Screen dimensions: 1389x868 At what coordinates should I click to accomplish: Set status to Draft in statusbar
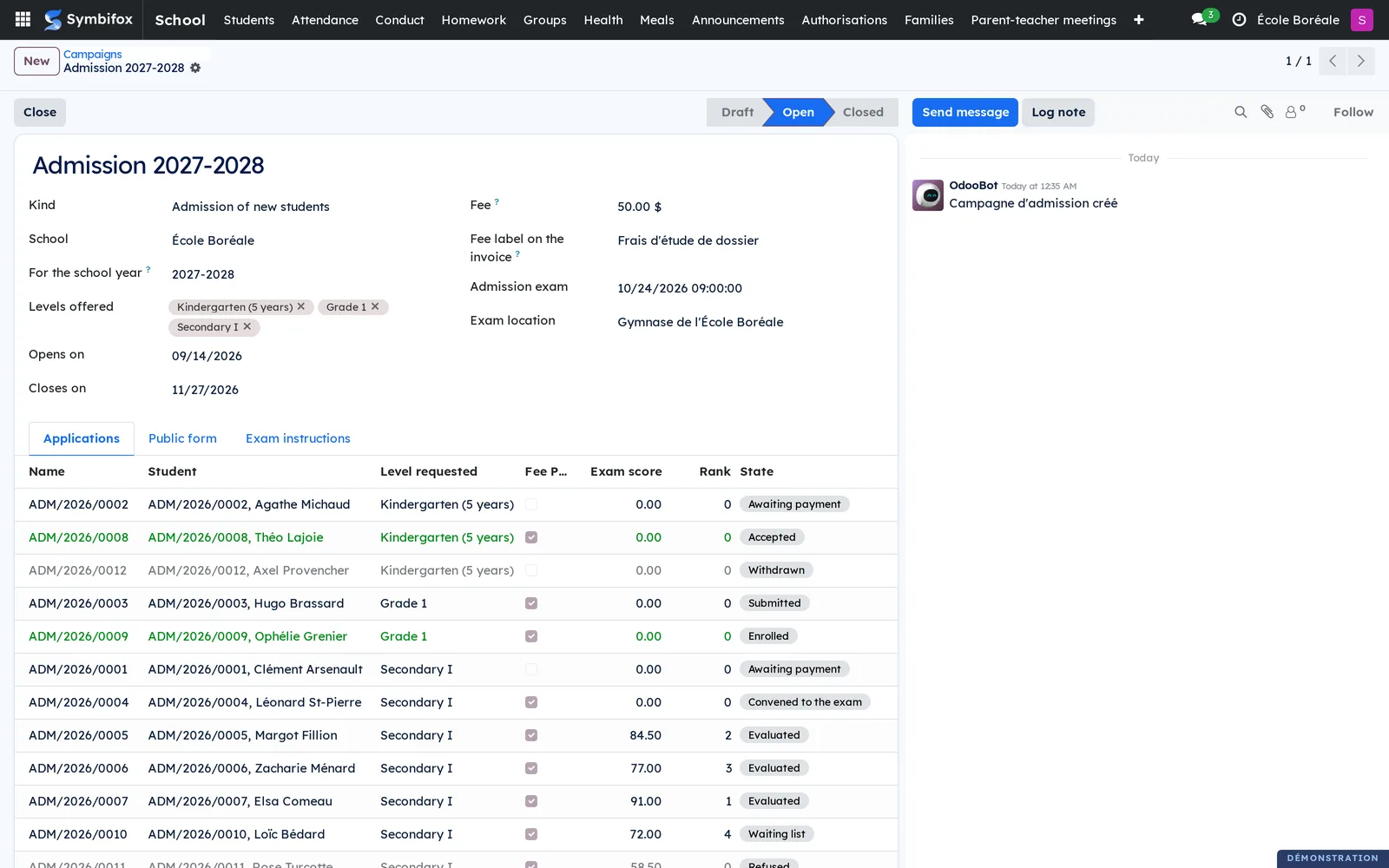point(737,112)
